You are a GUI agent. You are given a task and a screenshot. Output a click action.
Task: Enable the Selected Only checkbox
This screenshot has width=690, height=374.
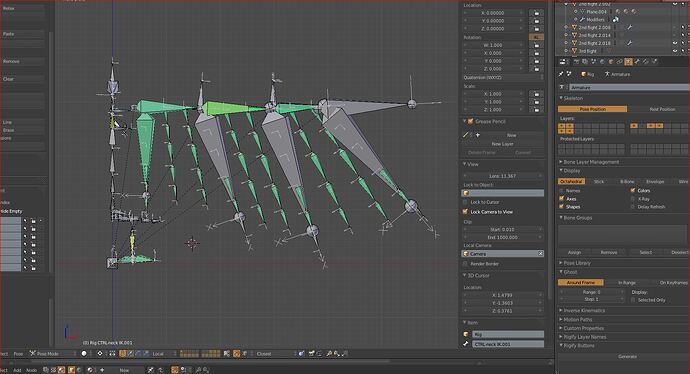point(633,300)
